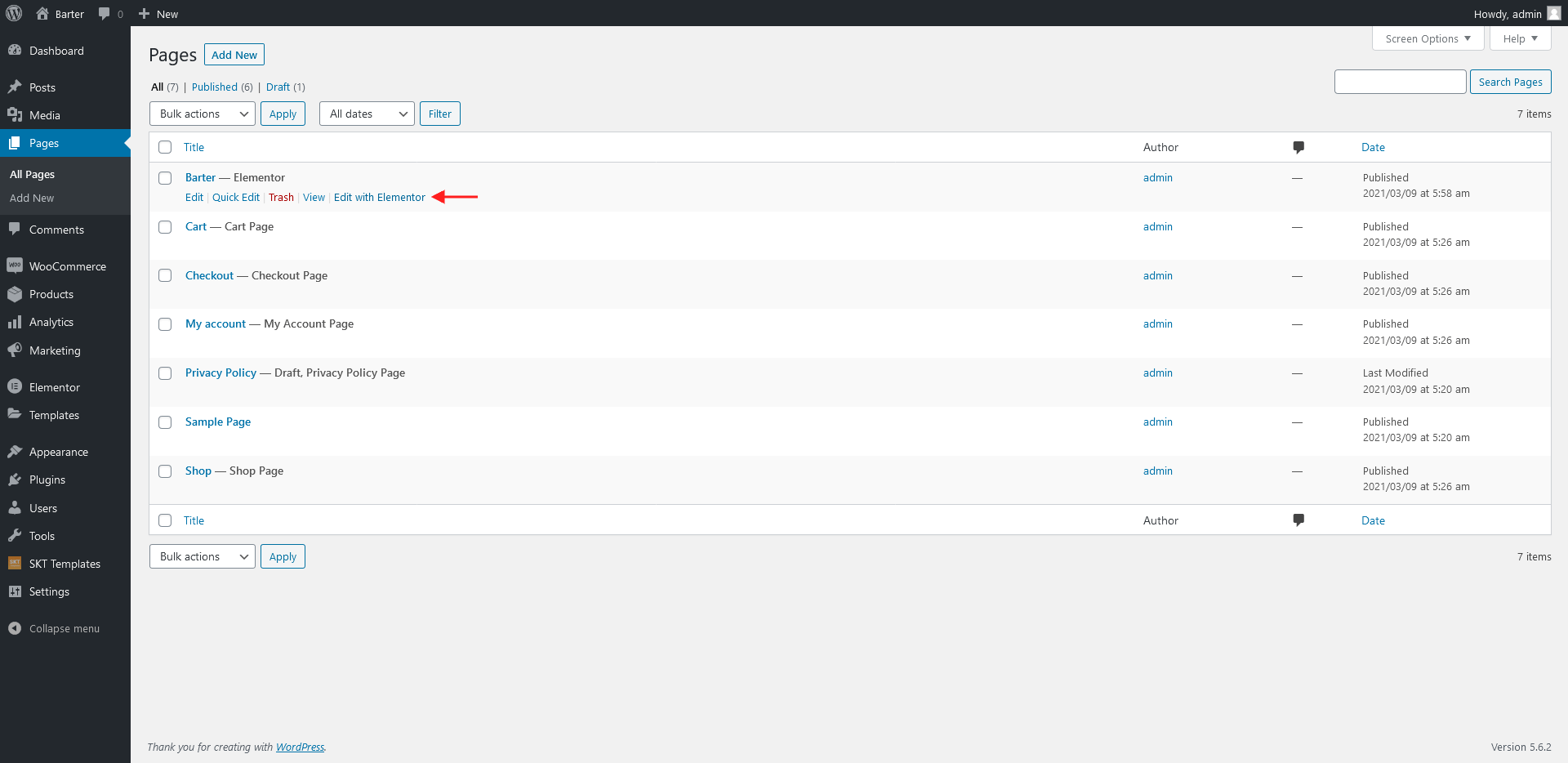1568x763 pixels.
Task: Click the WordPress logo icon
Action: coord(14,13)
